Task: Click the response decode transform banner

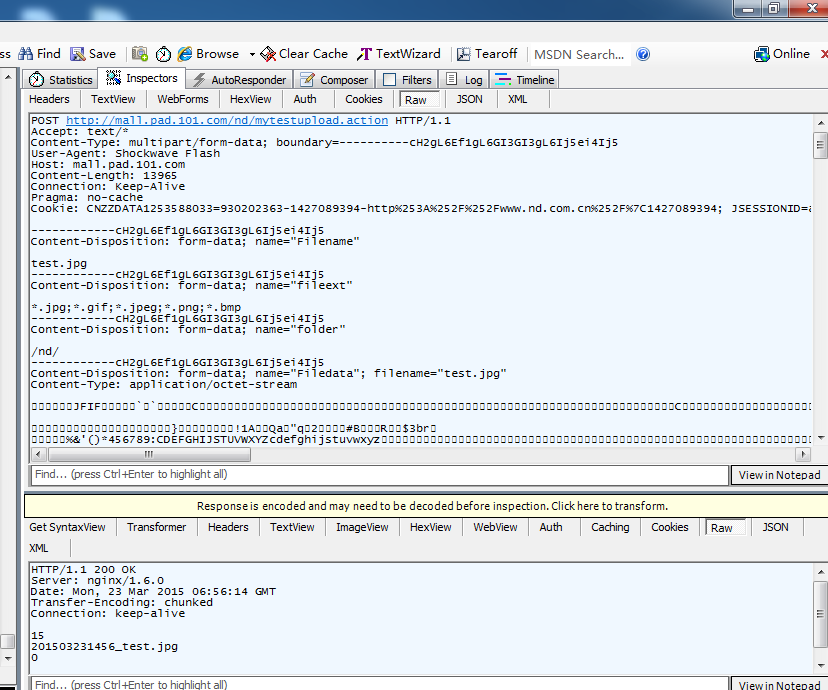Action: coord(432,506)
